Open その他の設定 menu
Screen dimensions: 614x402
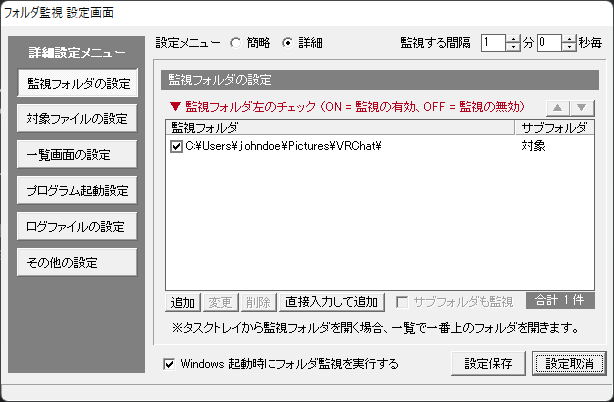[77, 262]
